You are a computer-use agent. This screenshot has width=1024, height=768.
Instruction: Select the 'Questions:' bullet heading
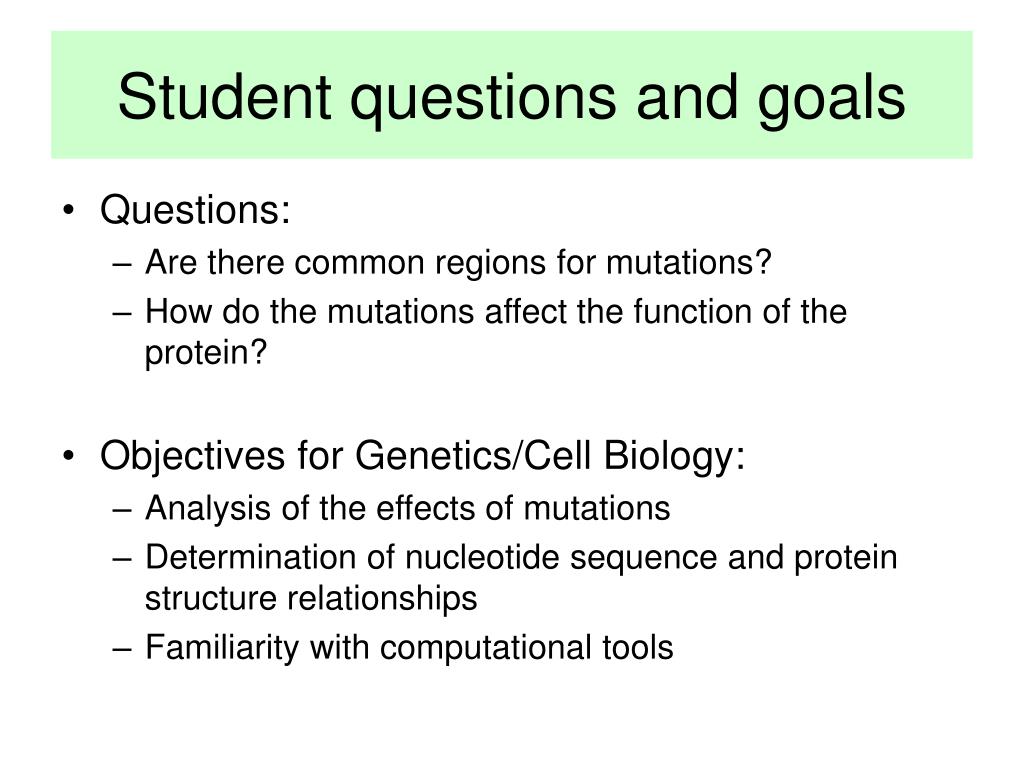pos(195,210)
